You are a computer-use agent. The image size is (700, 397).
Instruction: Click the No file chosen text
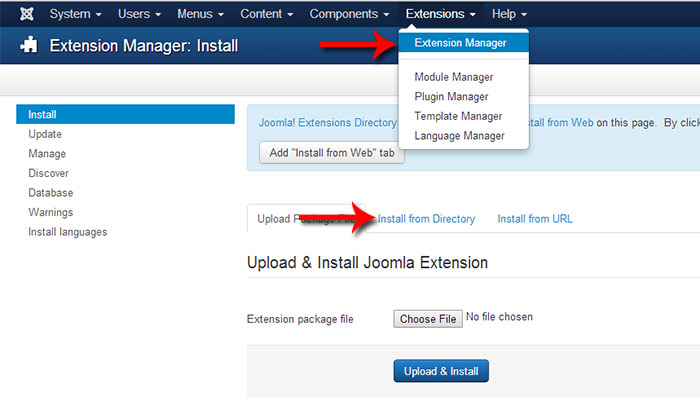[x=499, y=317]
